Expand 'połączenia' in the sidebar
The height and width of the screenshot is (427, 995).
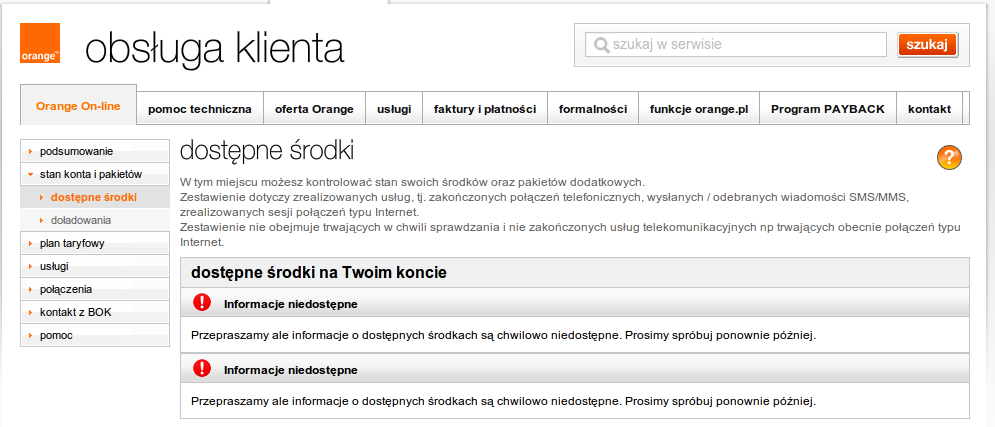(95, 289)
